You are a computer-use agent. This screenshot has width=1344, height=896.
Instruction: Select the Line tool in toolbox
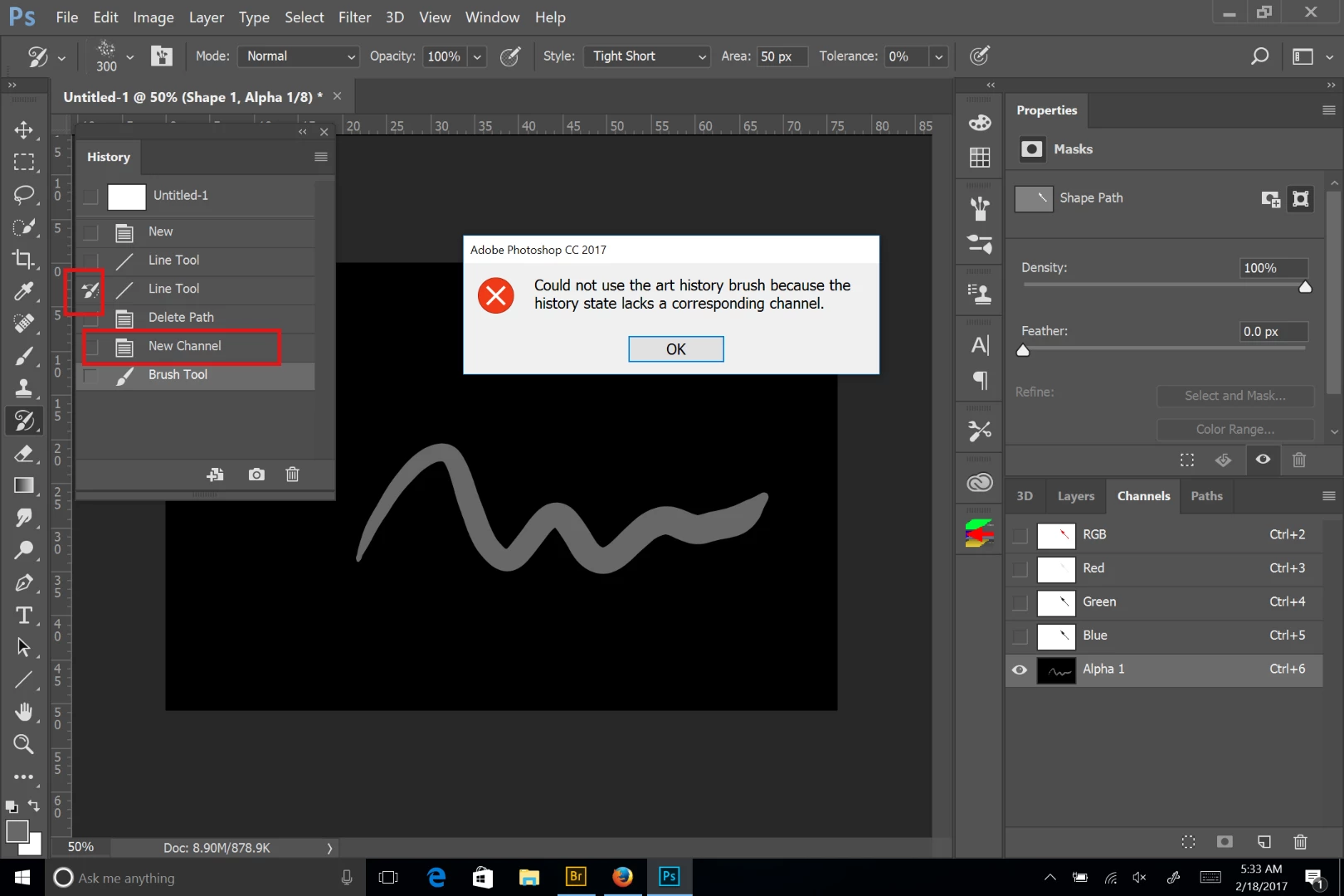tap(23, 679)
